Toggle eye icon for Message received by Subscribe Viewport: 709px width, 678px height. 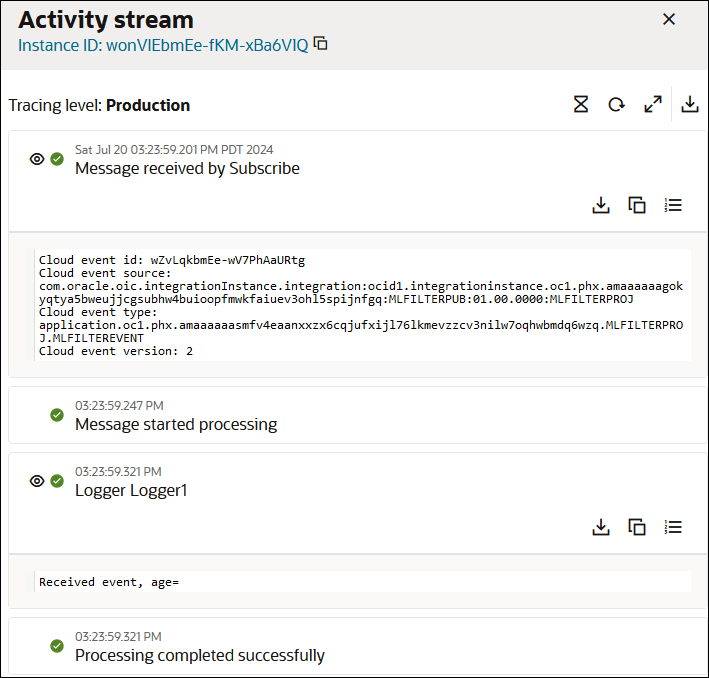click(x=37, y=159)
